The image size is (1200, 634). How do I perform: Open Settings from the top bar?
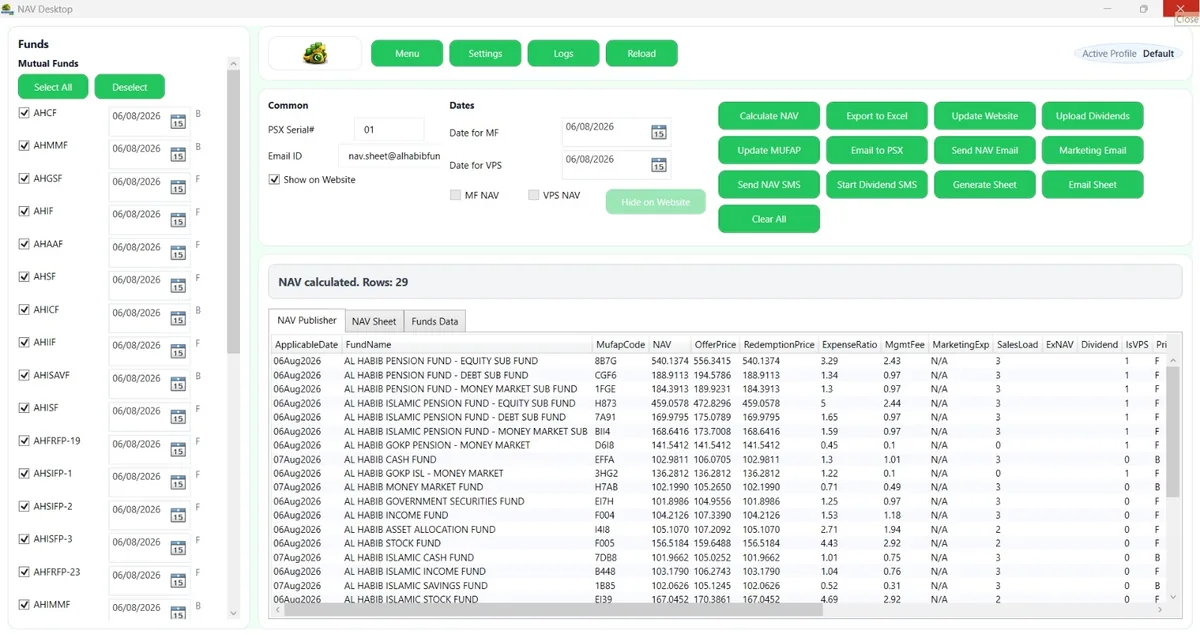coord(485,54)
